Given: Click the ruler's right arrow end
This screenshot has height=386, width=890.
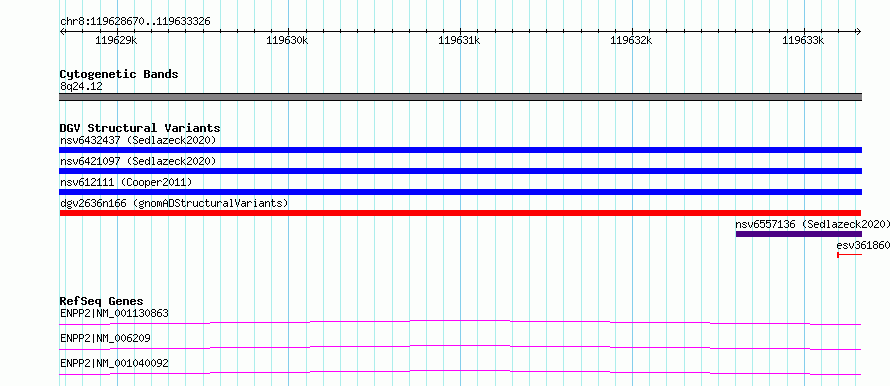Looking at the screenshot, I should [x=858, y=31].
